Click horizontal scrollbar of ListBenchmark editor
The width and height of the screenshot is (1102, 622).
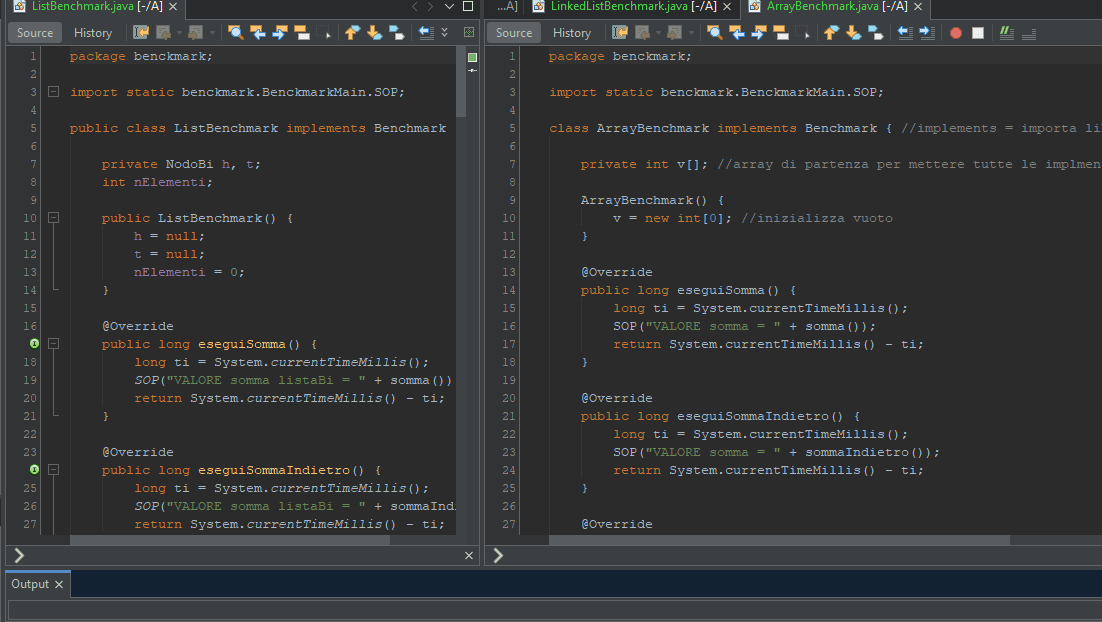pyautogui.click(x=230, y=540)
